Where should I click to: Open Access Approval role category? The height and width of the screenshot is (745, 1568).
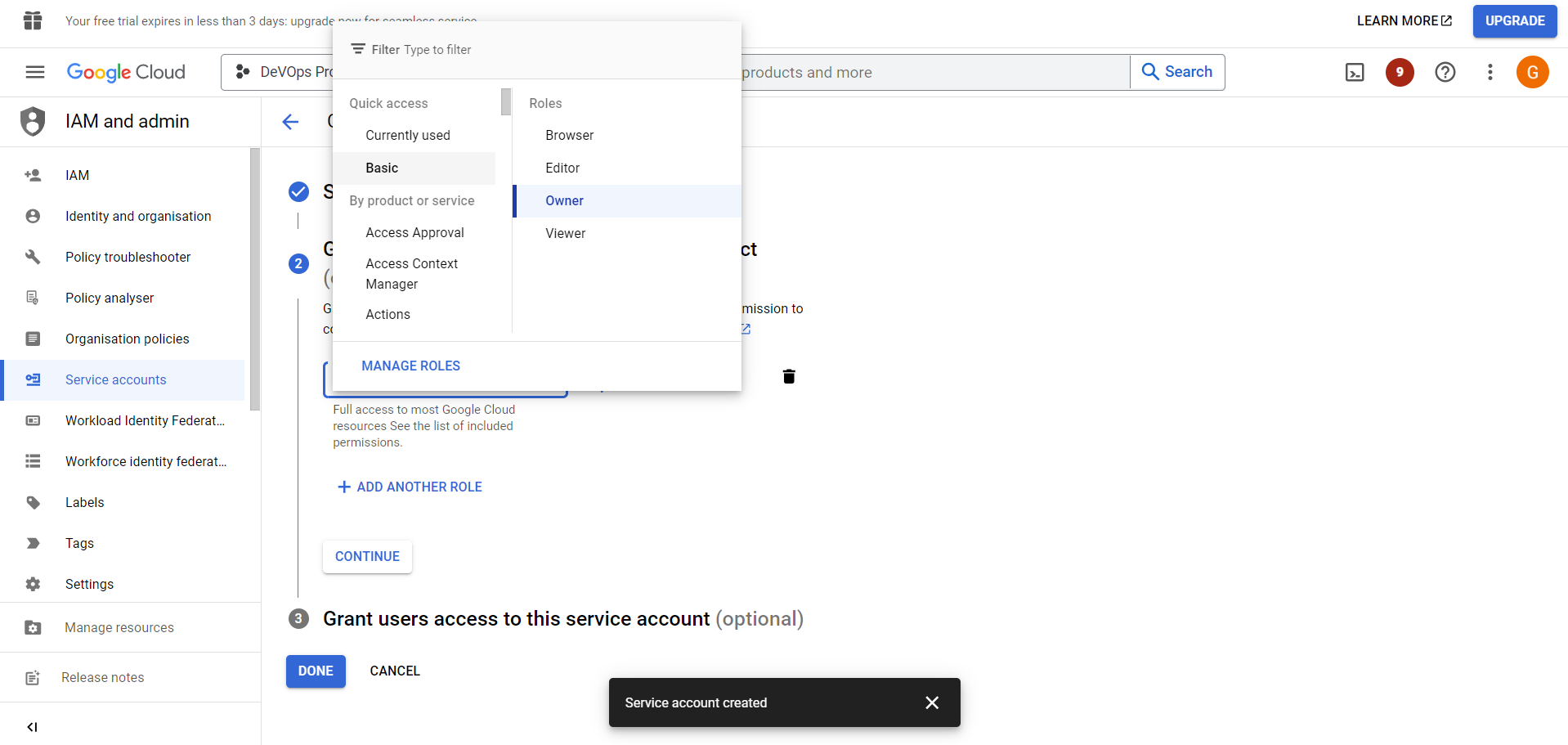[x=414, y=233]
